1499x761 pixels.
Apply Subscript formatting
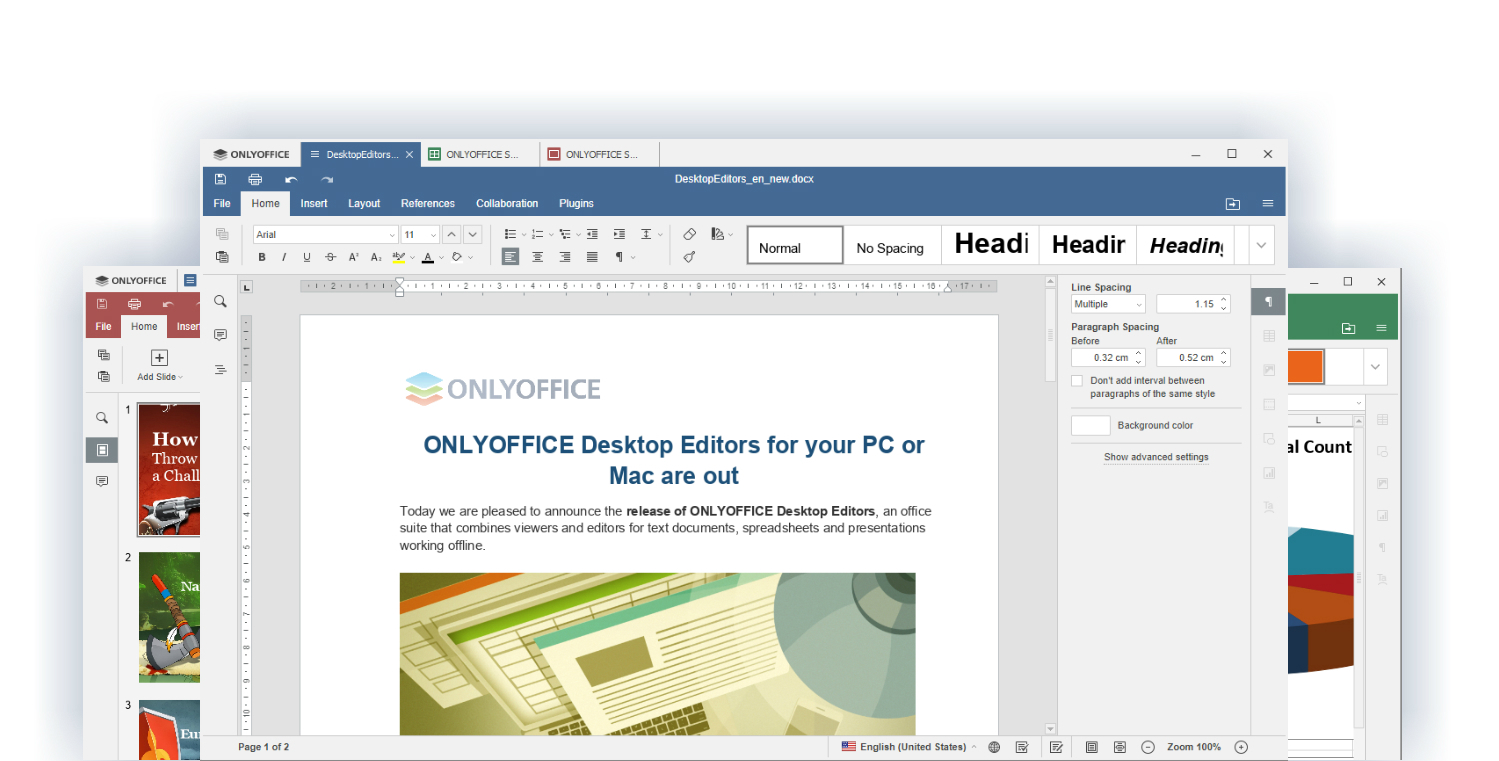tap(377, 257)
